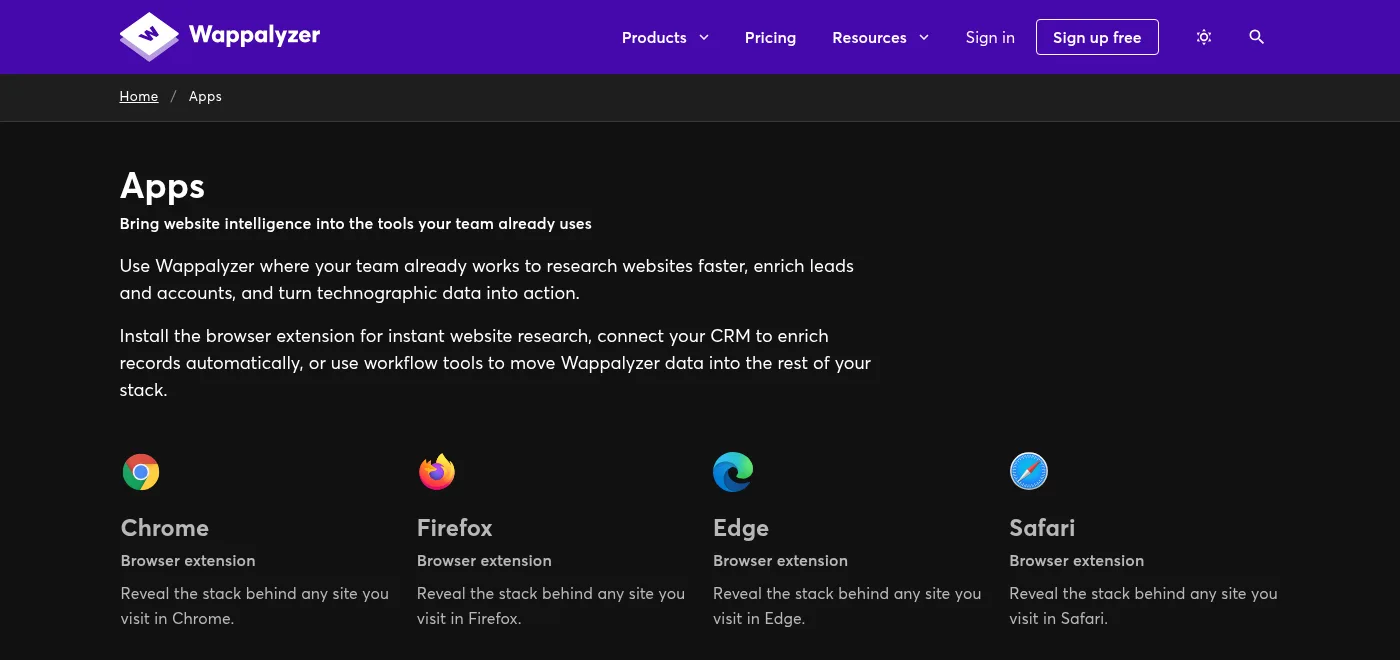Open search with the magnifier icon
The height and width of the screenshot is (660, 1400).
1257,37
